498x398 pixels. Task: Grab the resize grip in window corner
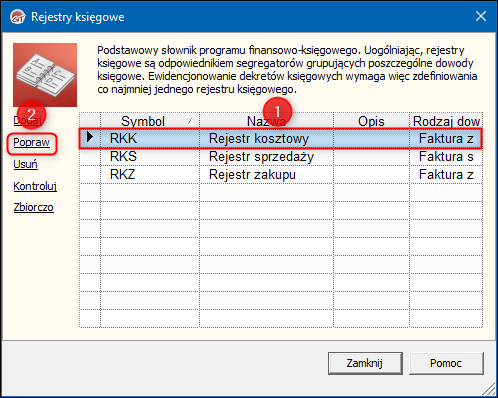pyautogui.click(x=489, y=389)
